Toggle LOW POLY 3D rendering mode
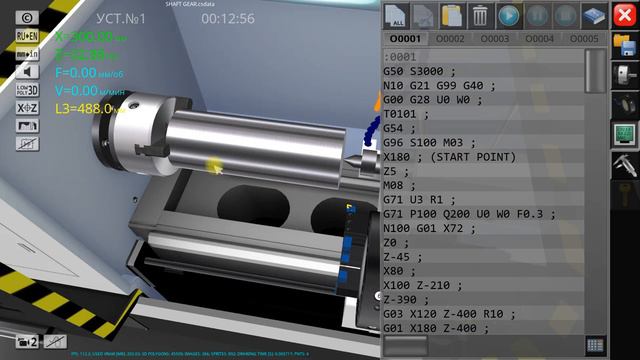The image size is (640, 360). click(27, 90)
